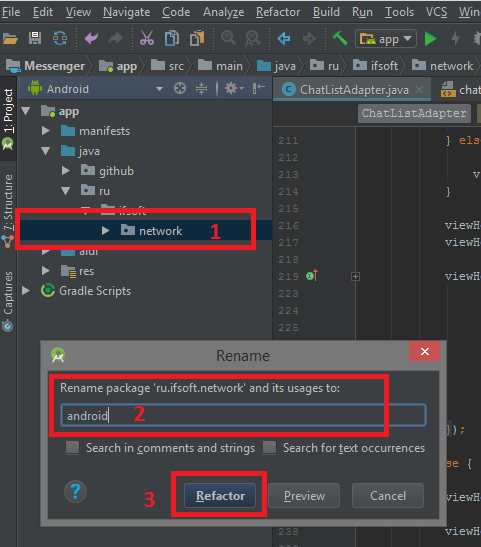Open the File menu
Image resolution: width=481 pixels, height=547 pixels.
[11, 12]
